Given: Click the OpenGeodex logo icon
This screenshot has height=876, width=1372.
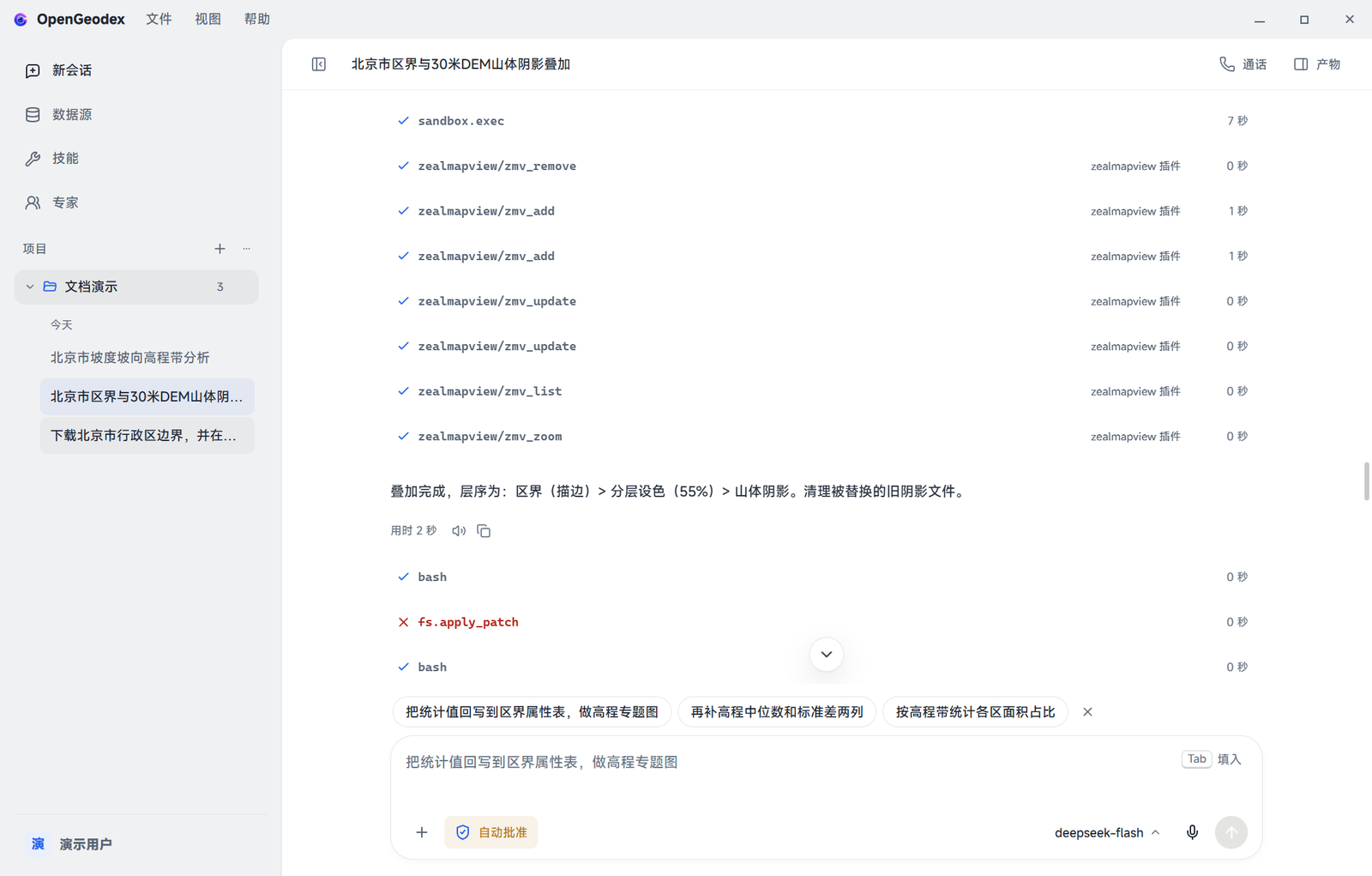Looking at the screenshot, I should click(21, 19).
